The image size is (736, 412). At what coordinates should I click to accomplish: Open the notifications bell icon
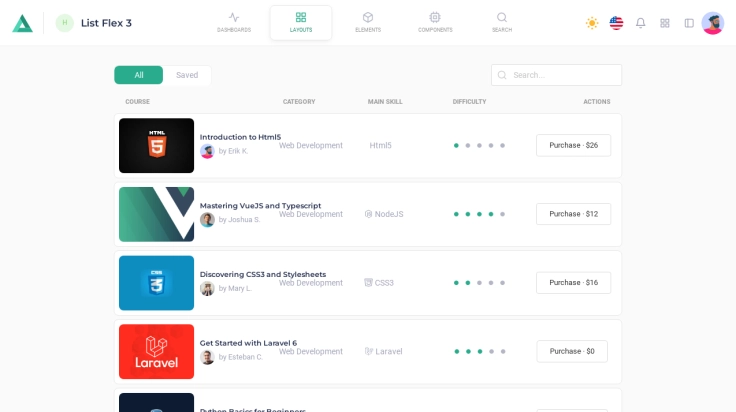[x=641, y=23]
